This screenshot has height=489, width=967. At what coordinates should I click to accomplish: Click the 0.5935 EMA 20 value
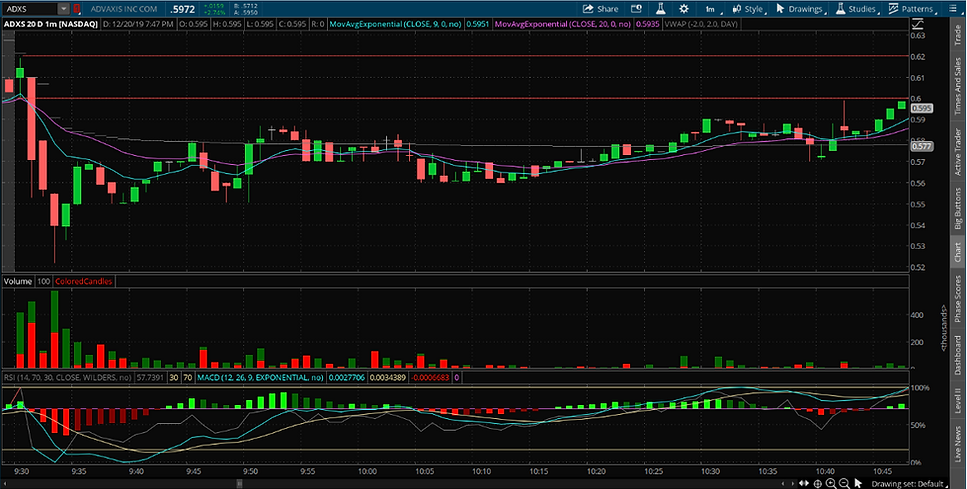pos(646,24)
